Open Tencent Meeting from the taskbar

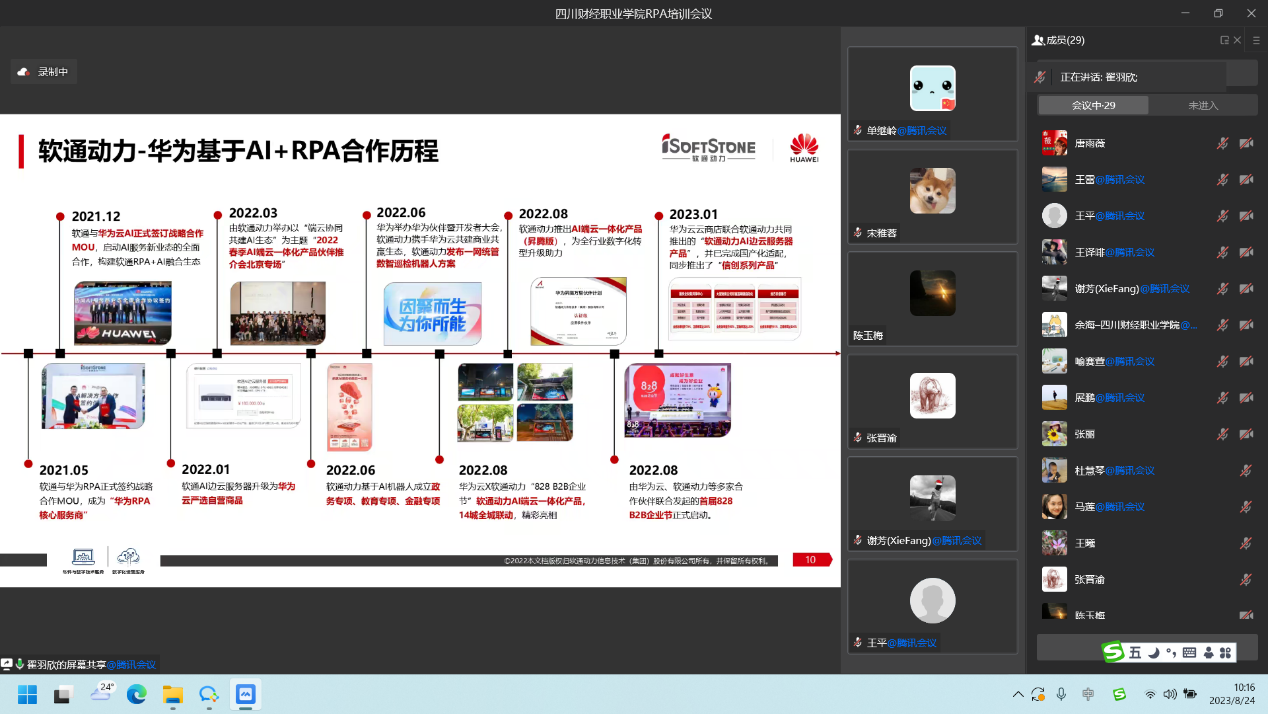(x=245, y=694)
